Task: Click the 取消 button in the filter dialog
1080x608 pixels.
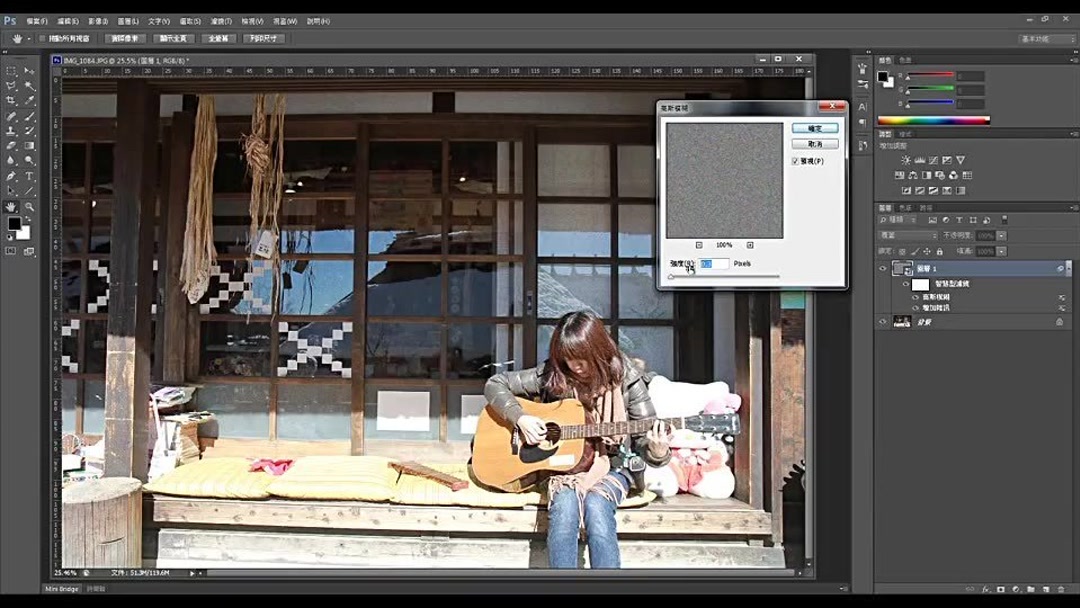Action: tap(816, 142)
